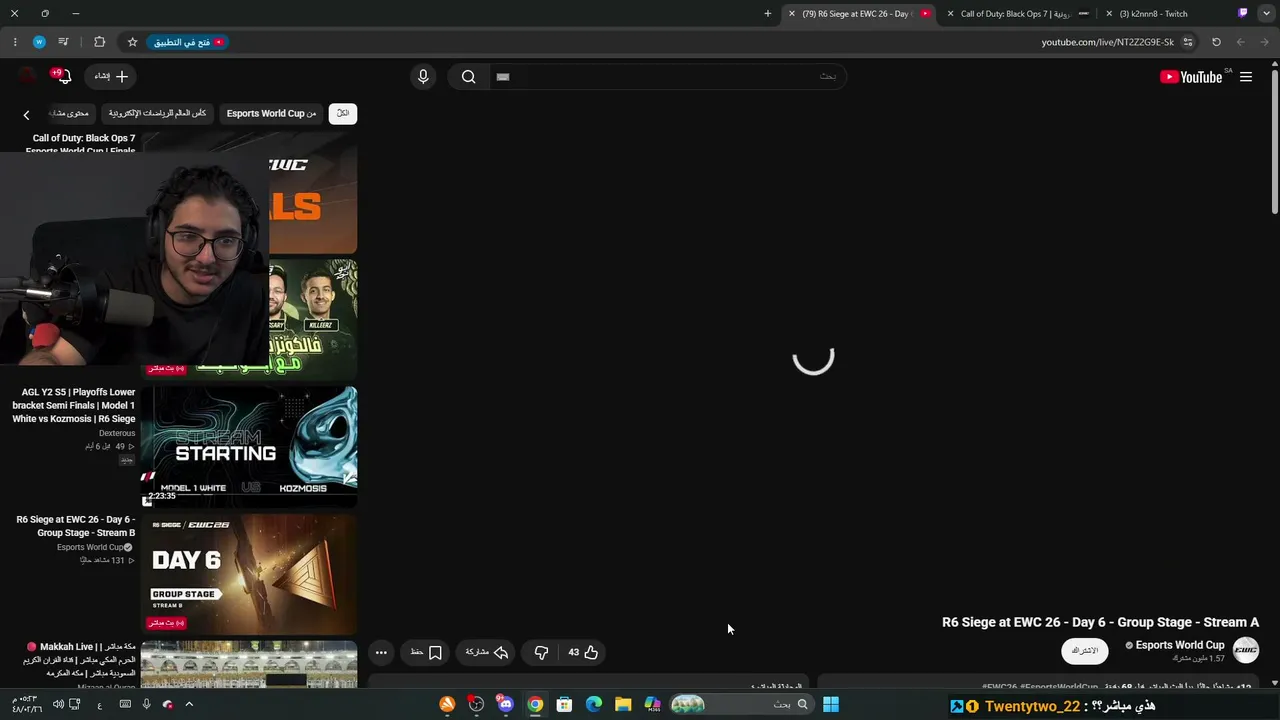Open Google Chrome on the taskbar

point(535,705)
